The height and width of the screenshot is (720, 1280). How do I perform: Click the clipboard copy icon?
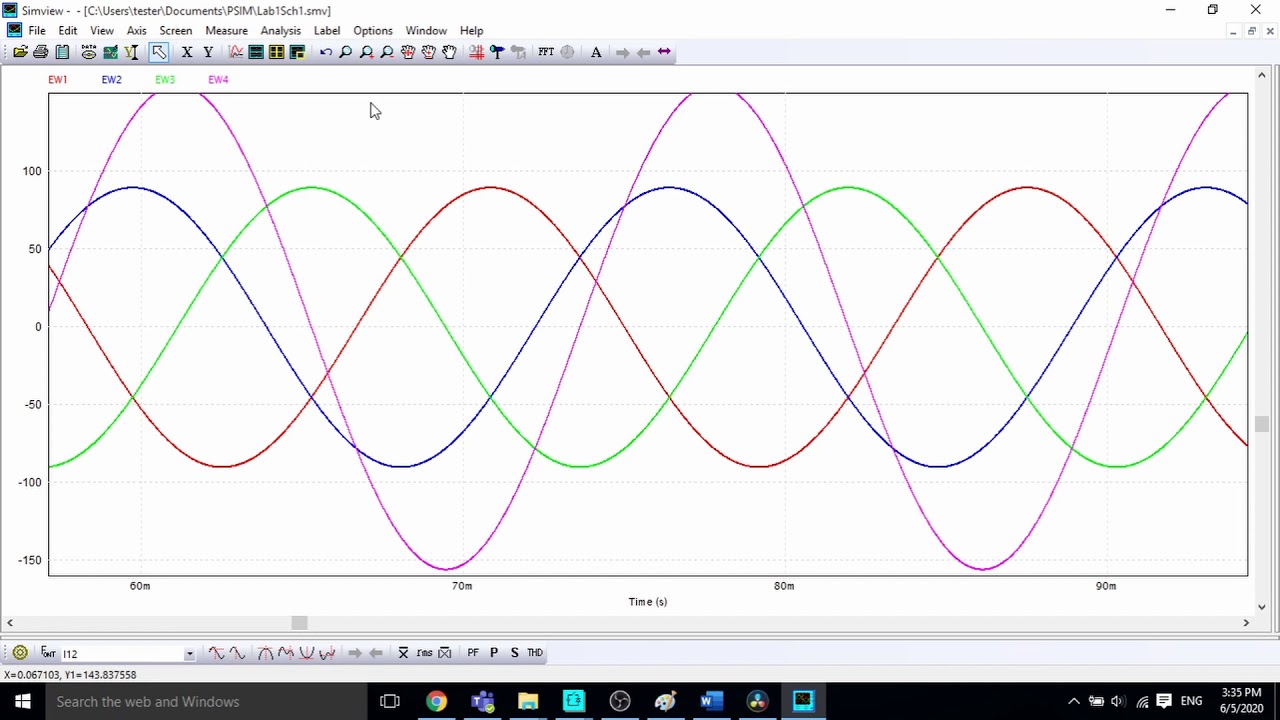tap(62, 52)
